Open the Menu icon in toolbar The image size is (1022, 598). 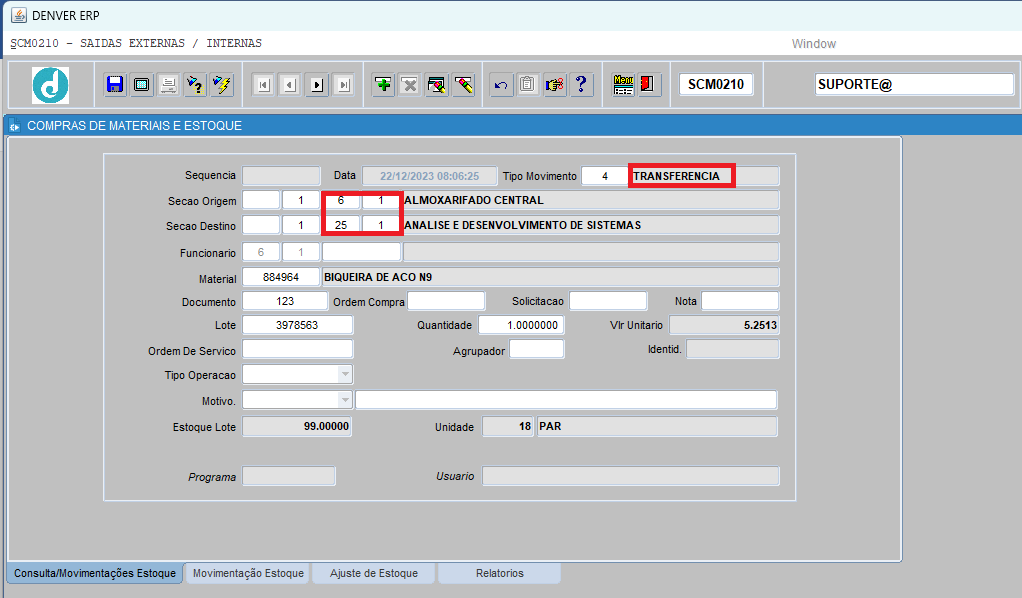[x=623, y=85]
